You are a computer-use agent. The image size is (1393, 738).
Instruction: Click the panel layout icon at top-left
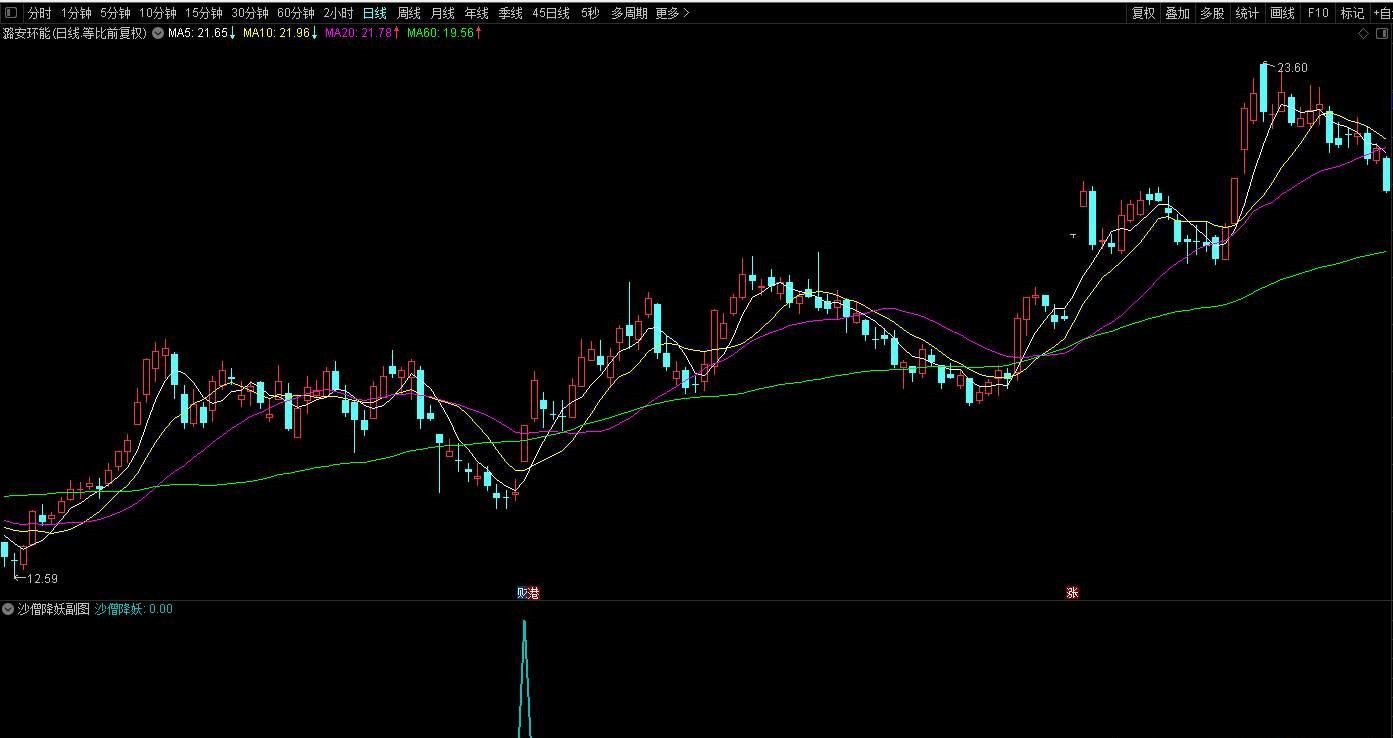11,13
